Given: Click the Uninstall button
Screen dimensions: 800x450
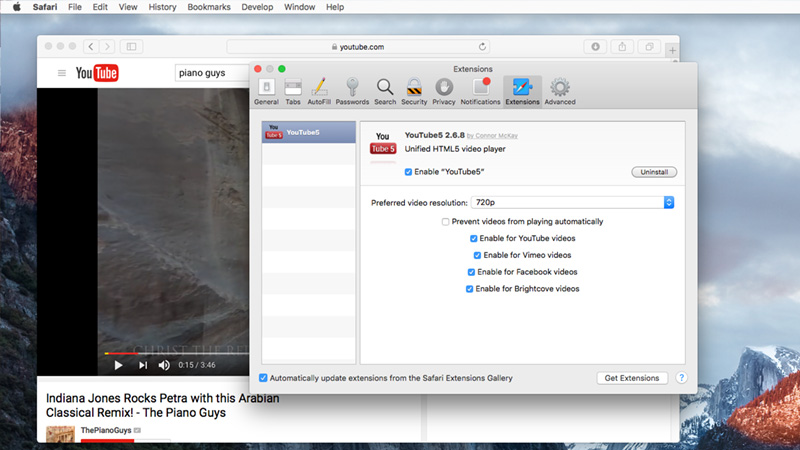Looking at the screenshot, I should pos(653,172).
